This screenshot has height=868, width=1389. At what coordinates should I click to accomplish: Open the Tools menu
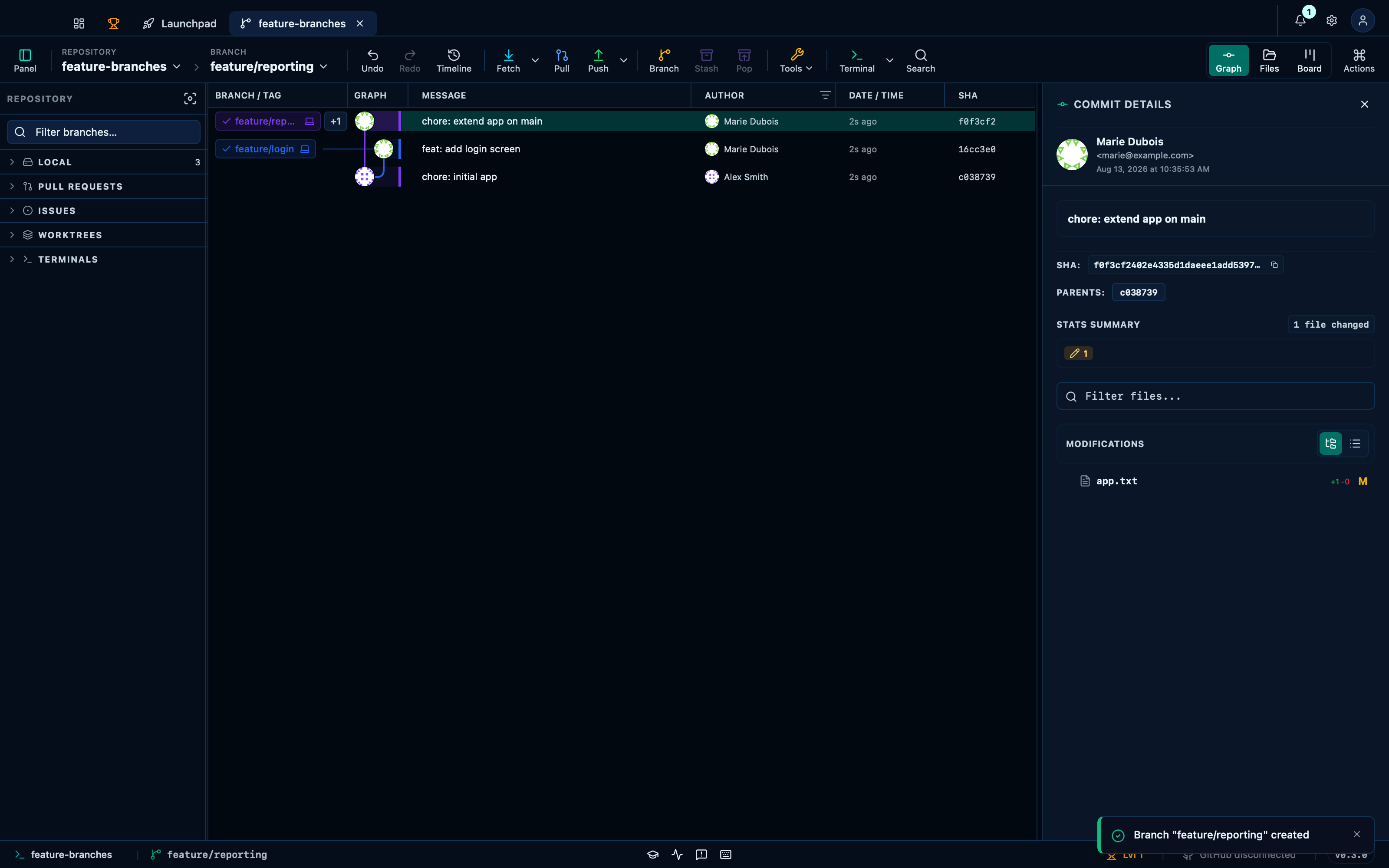796,60
